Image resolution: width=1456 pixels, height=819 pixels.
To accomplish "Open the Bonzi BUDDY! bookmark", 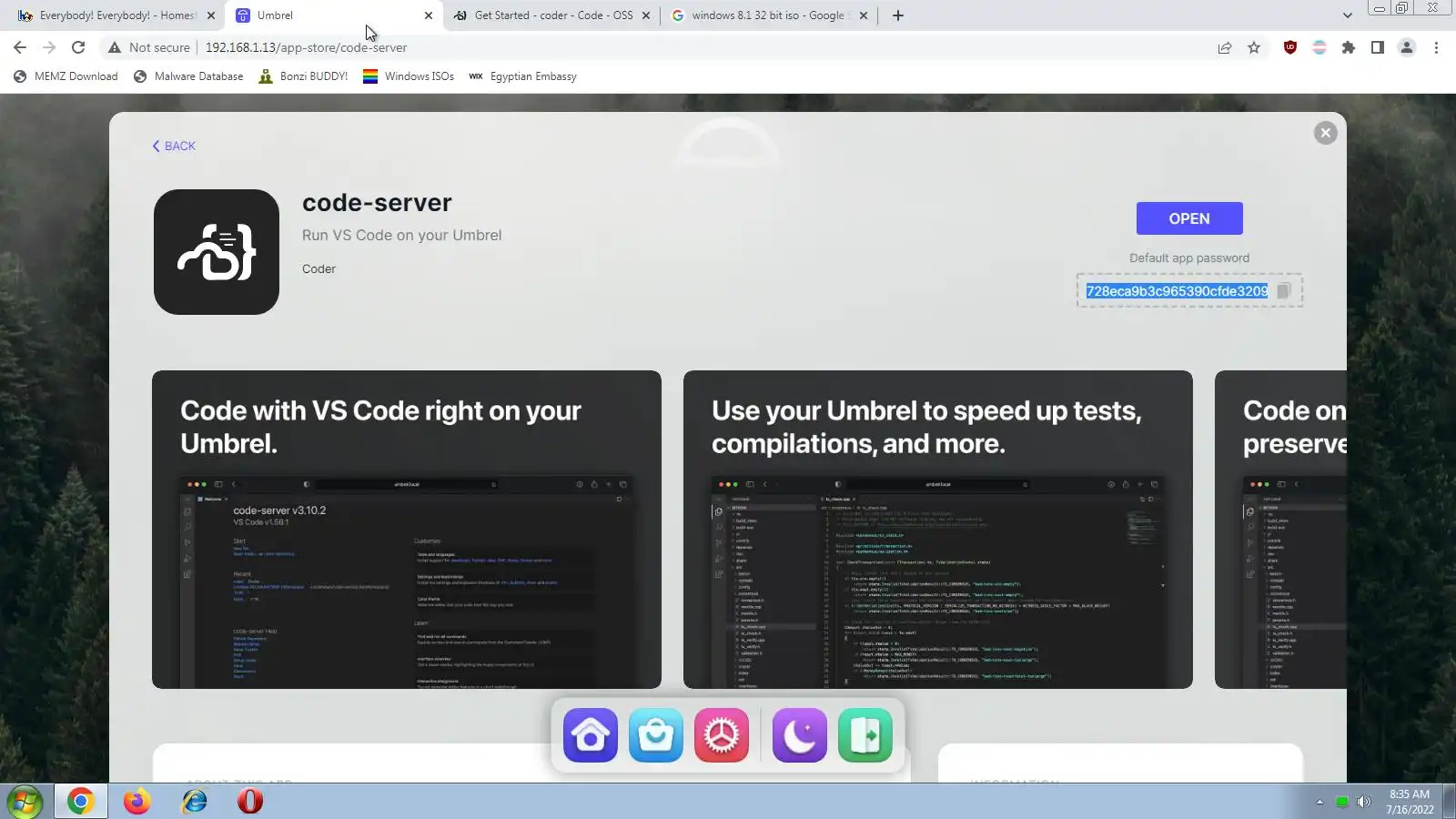I will (x=303, y=76).
